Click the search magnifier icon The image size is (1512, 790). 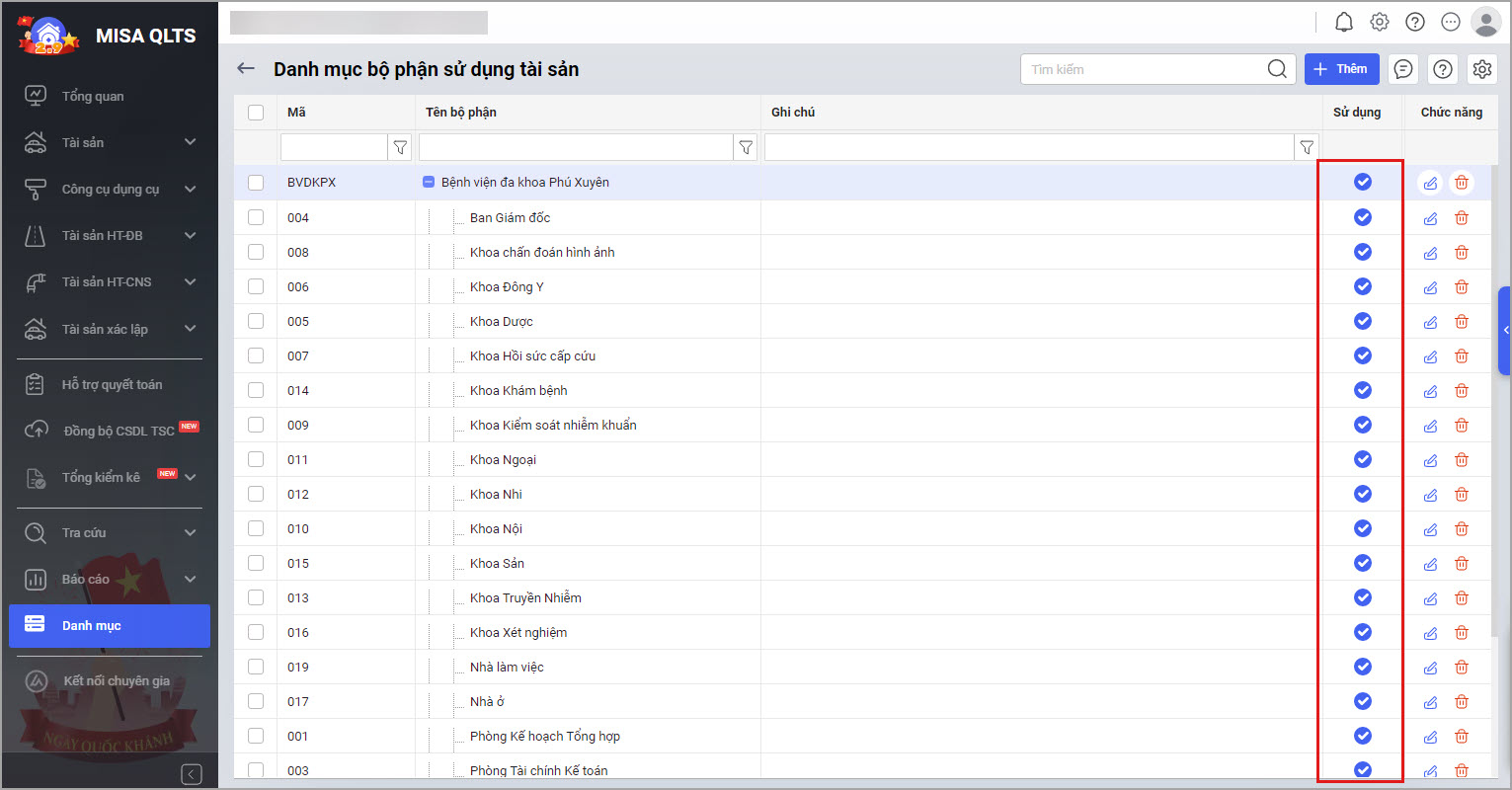[1277, 69]
